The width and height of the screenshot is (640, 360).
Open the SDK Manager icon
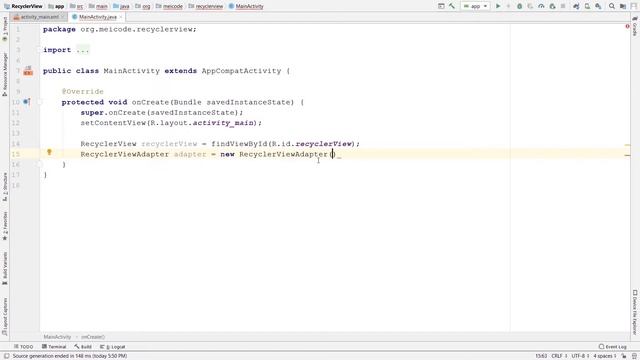(598, 6)
